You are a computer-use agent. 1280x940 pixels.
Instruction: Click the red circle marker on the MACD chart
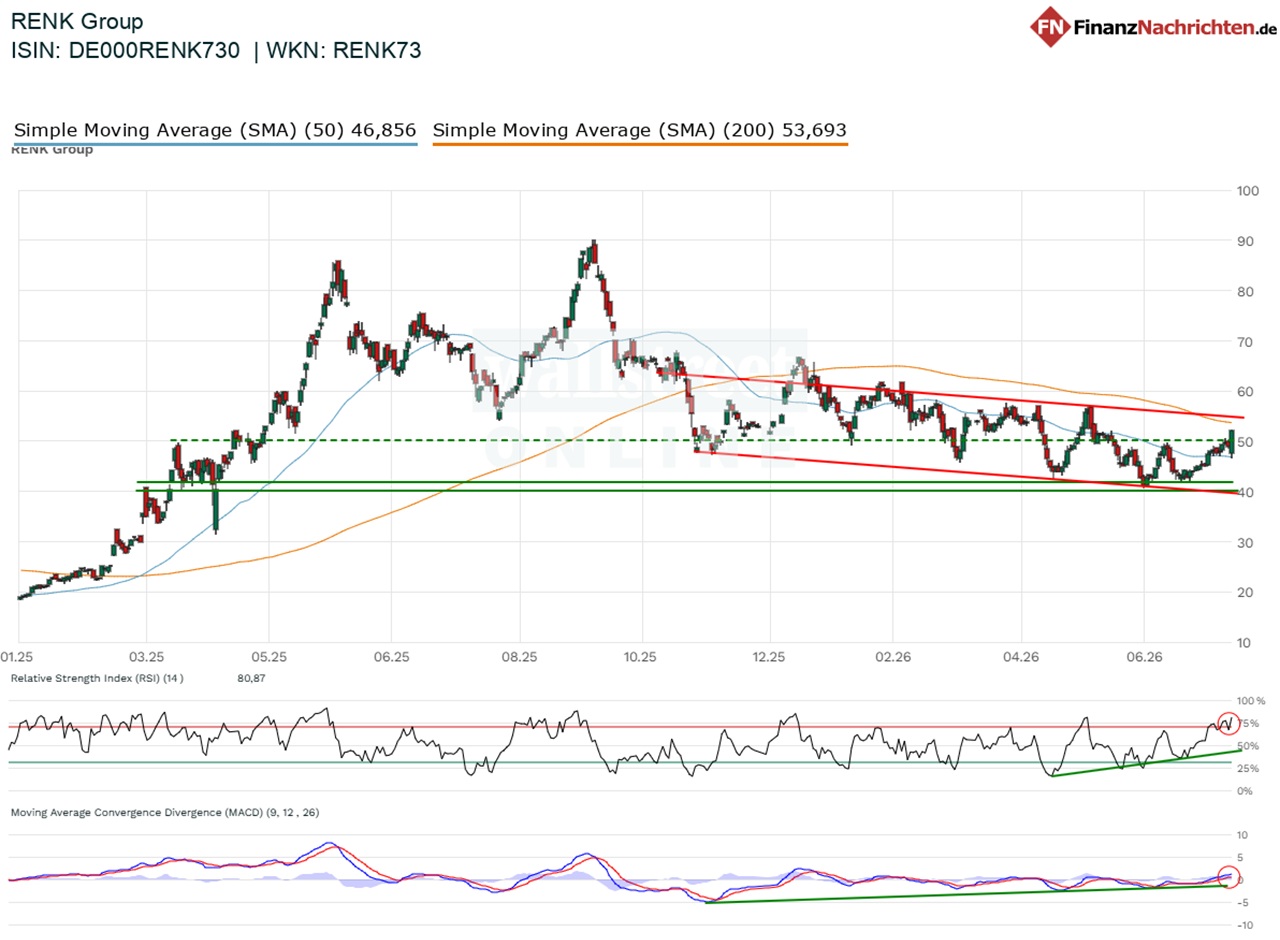1228,876
